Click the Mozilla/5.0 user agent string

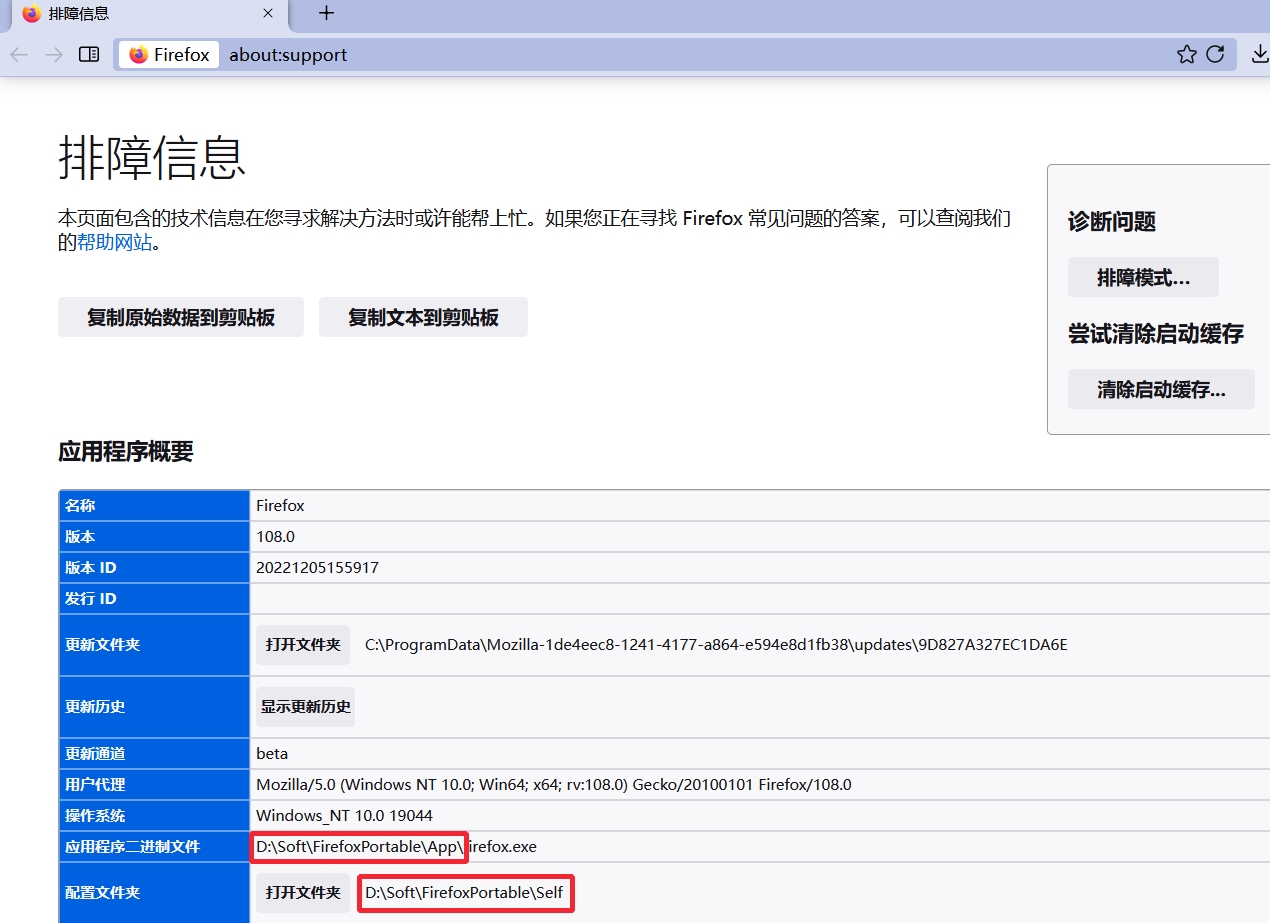554,785
